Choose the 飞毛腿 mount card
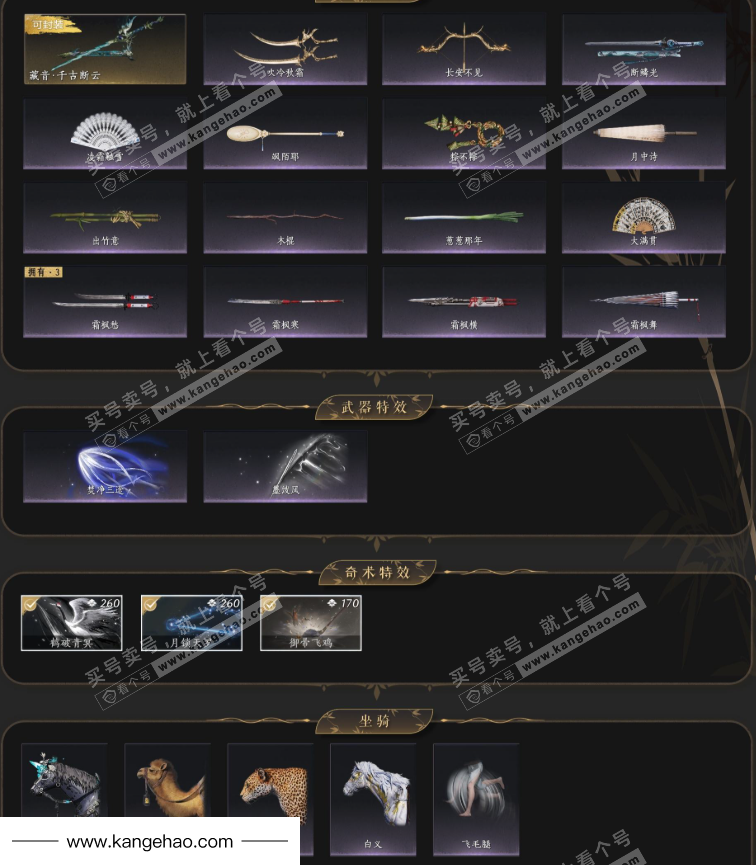Screen dimensions: 756x865 coord(476,799)
